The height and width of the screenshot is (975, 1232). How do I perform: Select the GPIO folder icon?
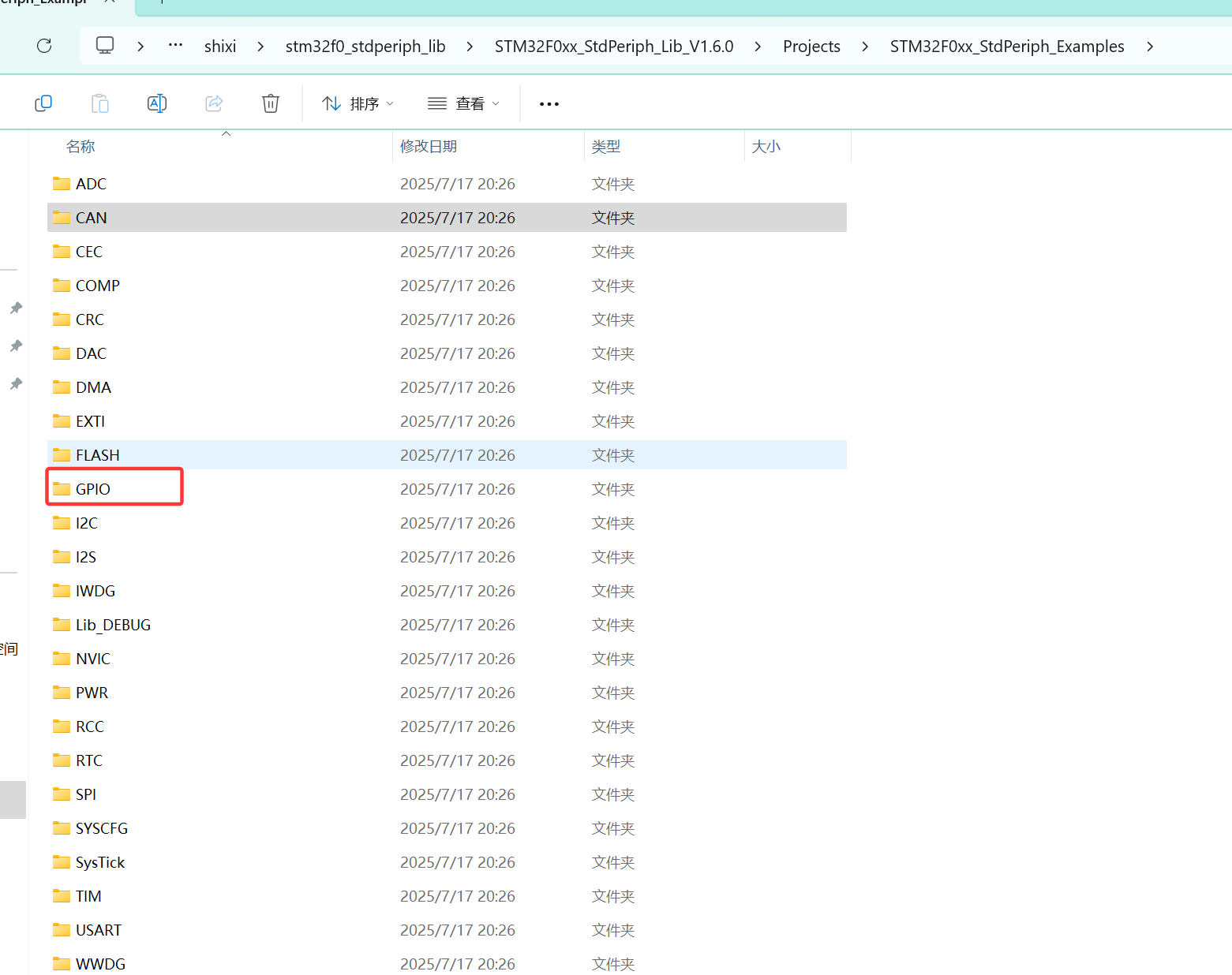pyautogui.click(x=62, y=489)
